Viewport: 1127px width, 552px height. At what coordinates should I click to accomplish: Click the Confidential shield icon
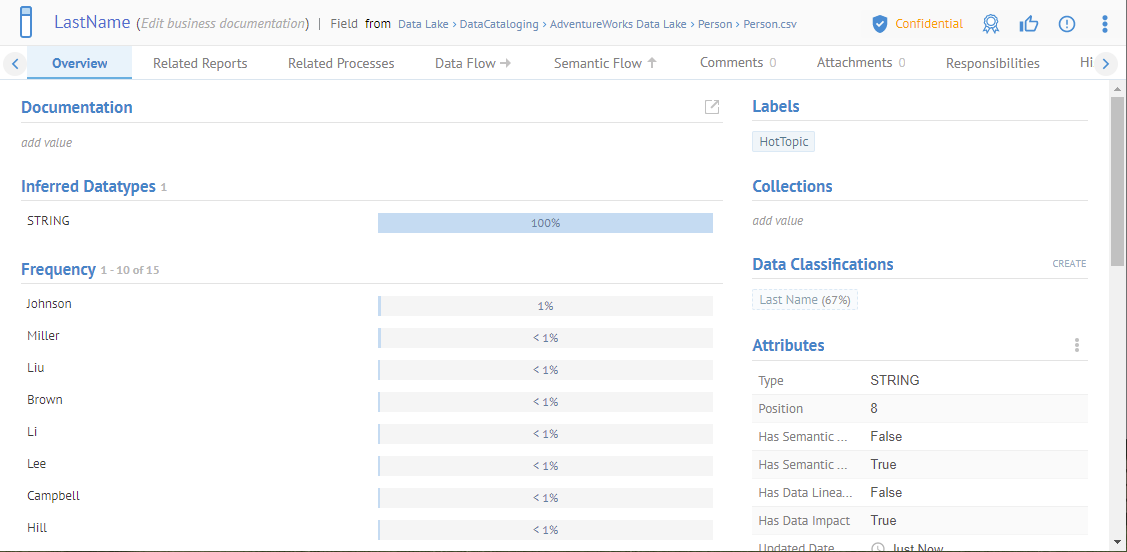tap(880, 24)
